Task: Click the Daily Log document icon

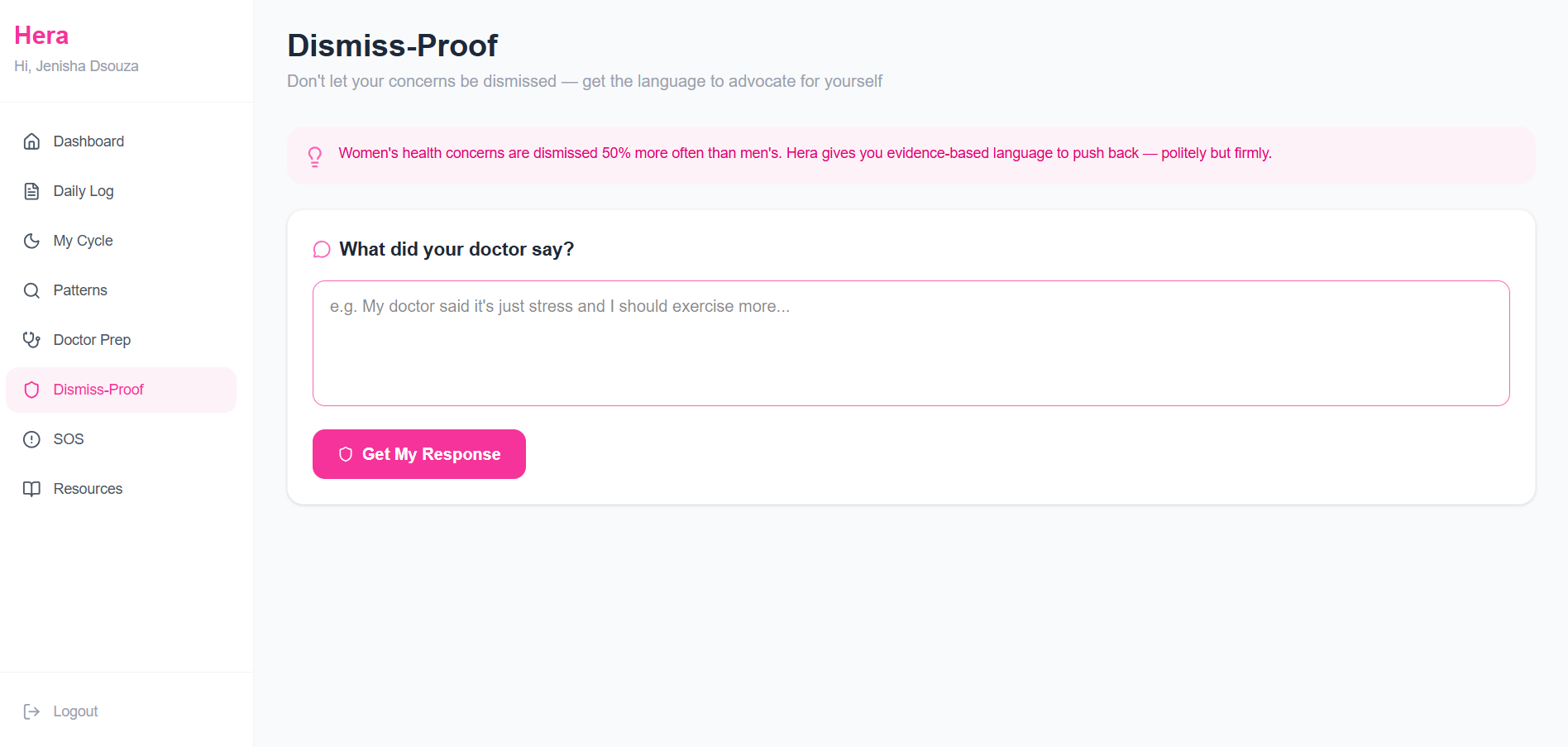Action: pyautogui.click(x=31, y=191)
